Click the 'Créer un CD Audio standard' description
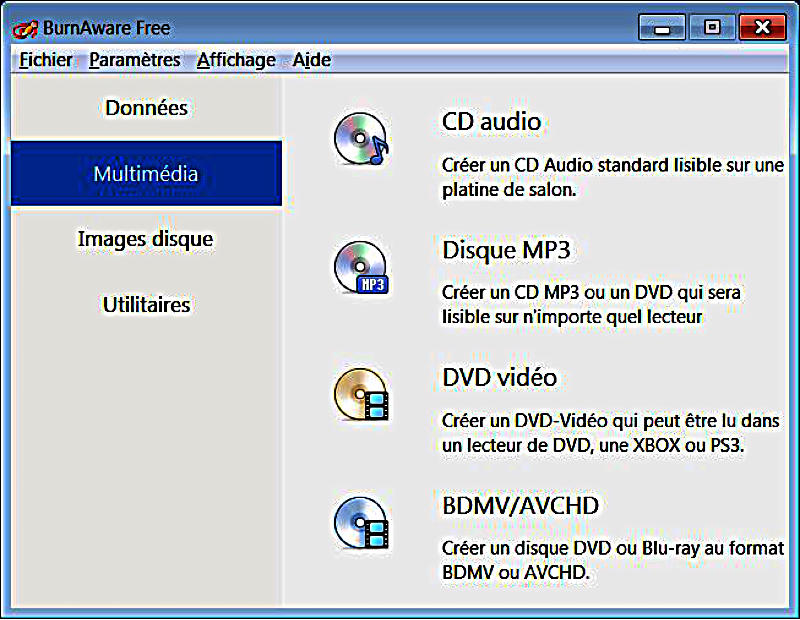The image size is (800, 620). 613,178
